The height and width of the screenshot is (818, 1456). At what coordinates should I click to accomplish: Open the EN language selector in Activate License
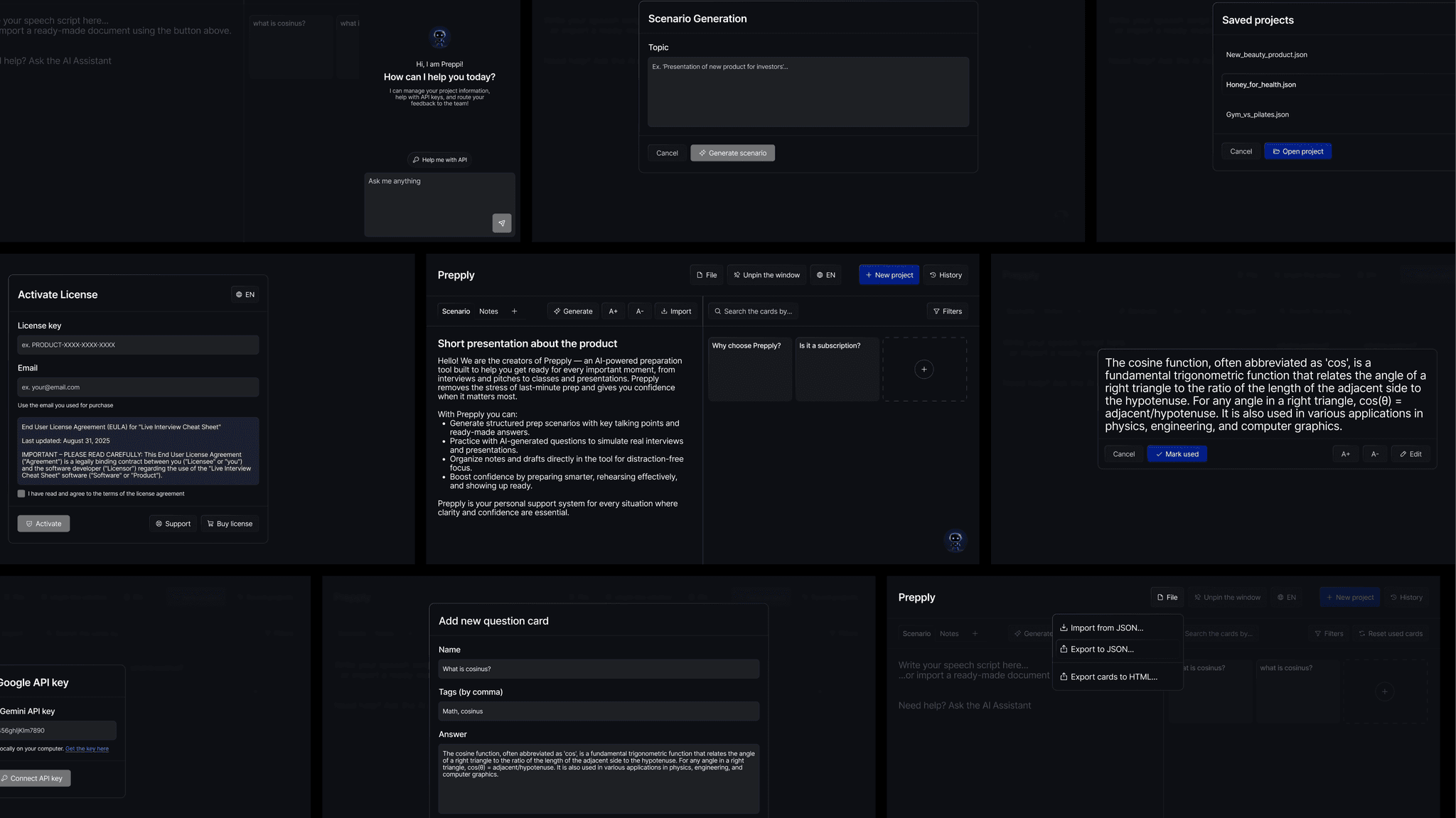[245, 294]
